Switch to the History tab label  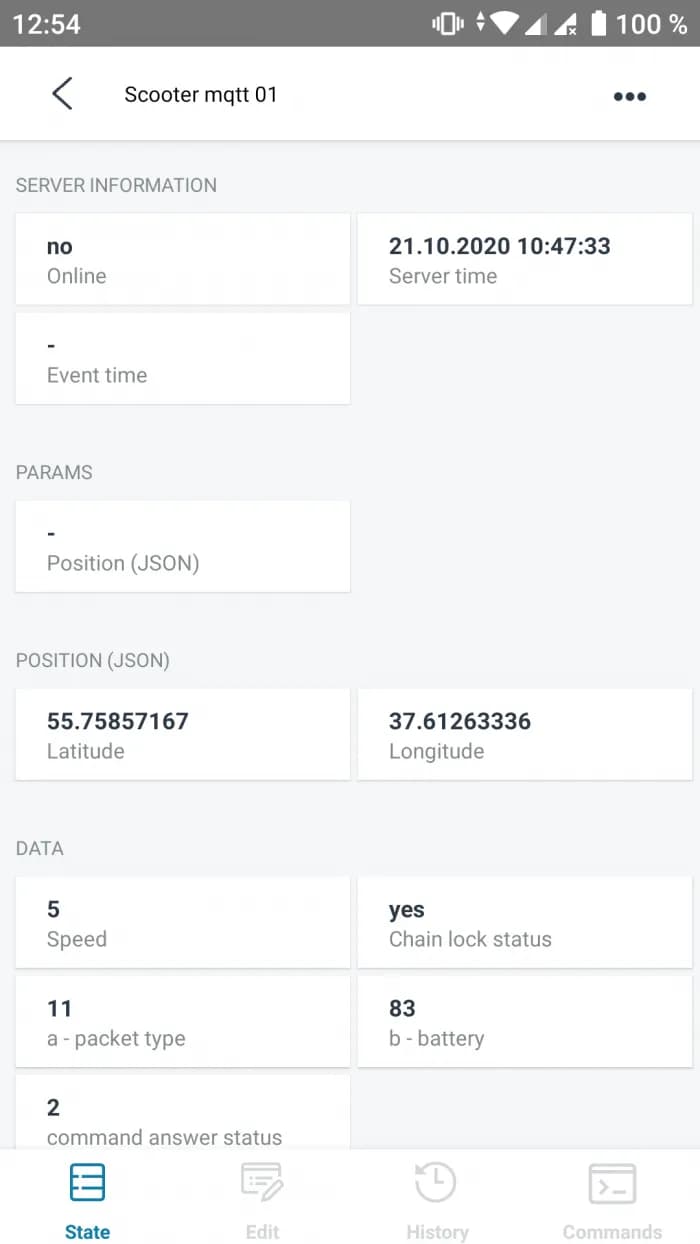click(x=437, y=1232)
